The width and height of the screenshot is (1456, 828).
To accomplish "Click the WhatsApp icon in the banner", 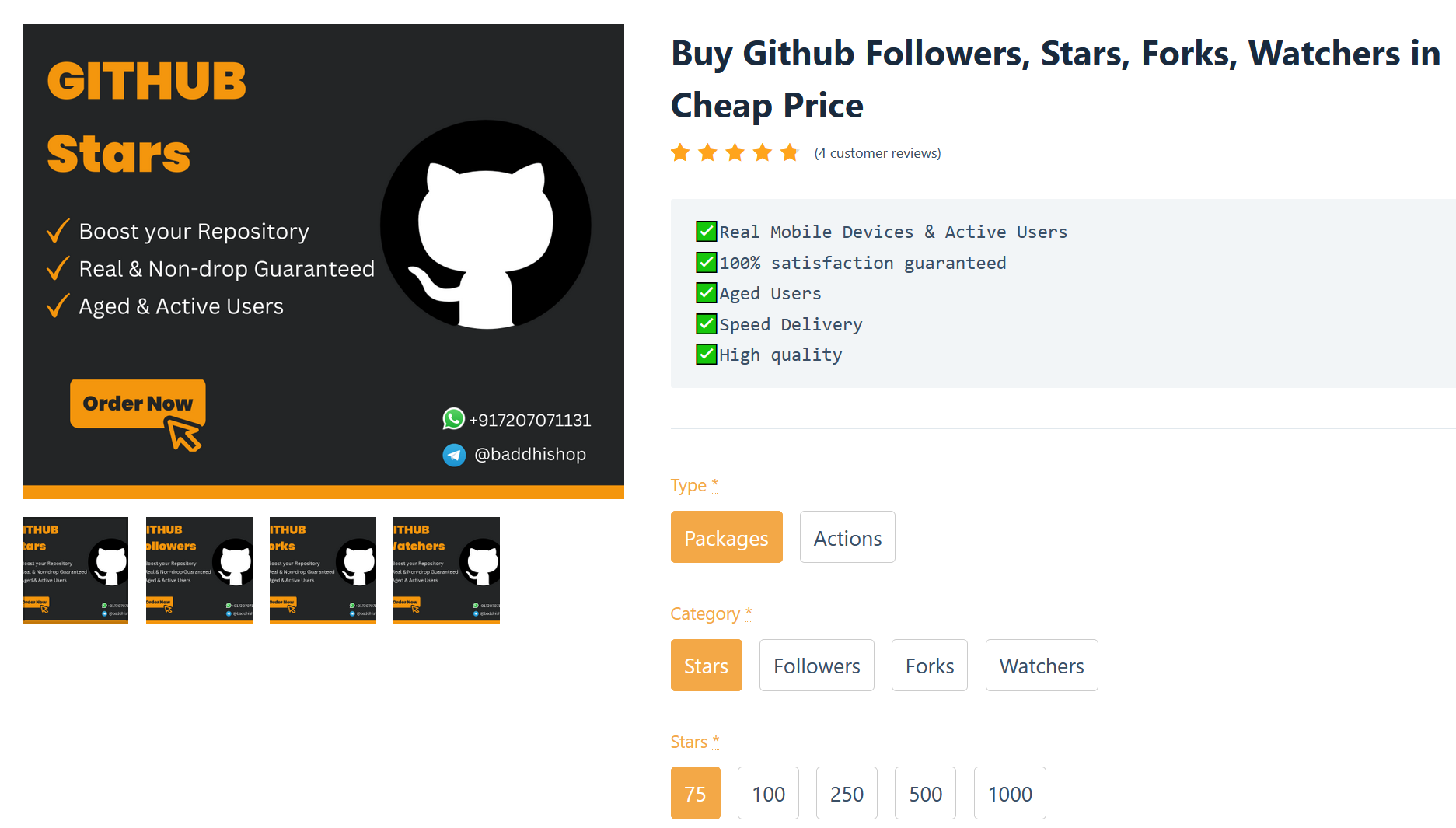I will (453, 419).
